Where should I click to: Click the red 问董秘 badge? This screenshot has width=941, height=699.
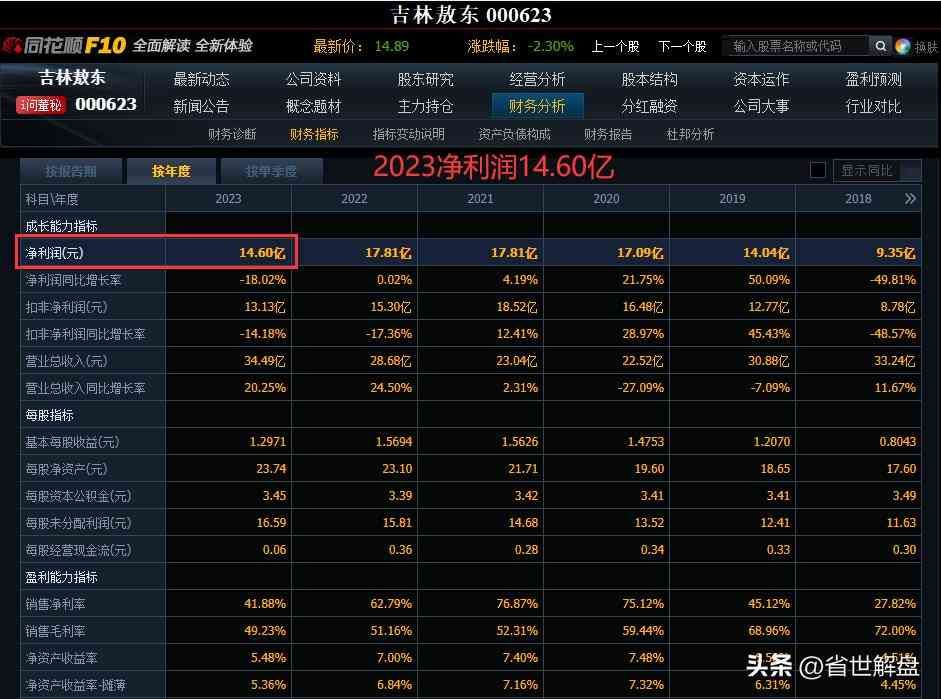point(41,104)
